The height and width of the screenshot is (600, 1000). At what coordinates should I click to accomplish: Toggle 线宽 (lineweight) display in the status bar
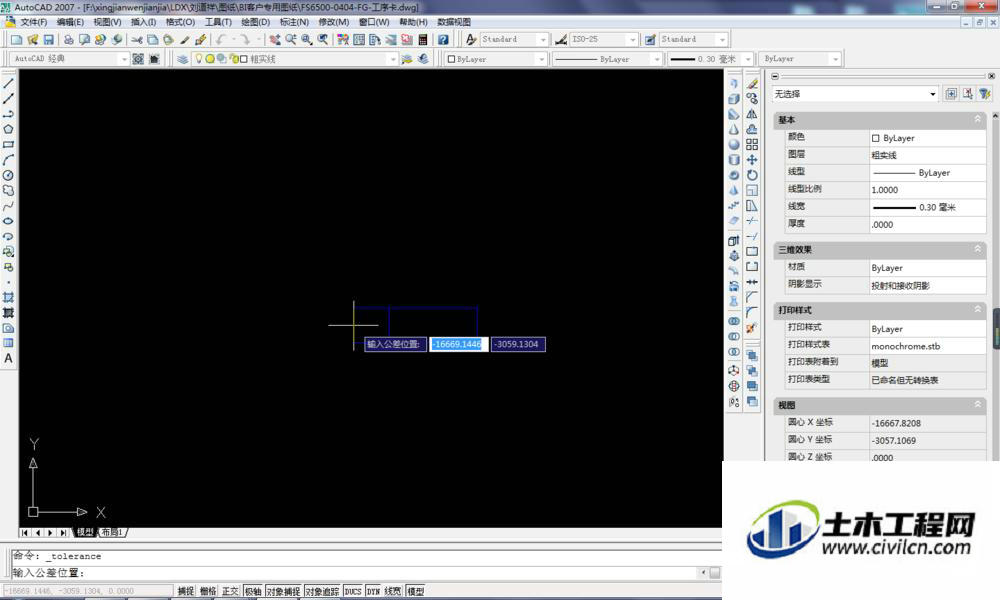click(393, 592)
